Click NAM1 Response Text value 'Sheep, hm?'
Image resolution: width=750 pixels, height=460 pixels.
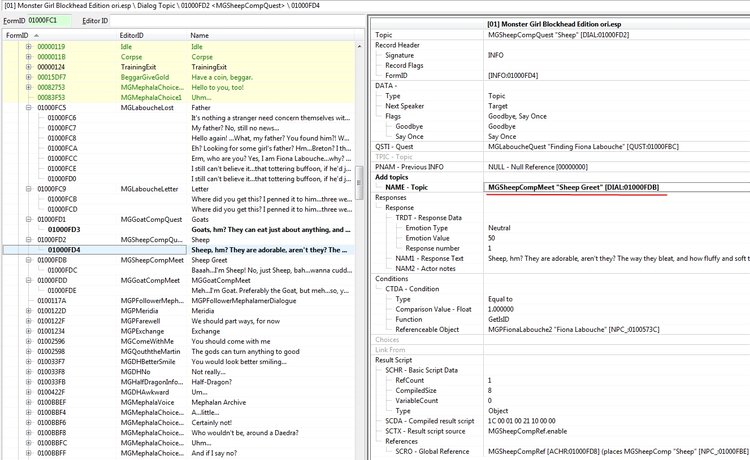pos(618,258)
